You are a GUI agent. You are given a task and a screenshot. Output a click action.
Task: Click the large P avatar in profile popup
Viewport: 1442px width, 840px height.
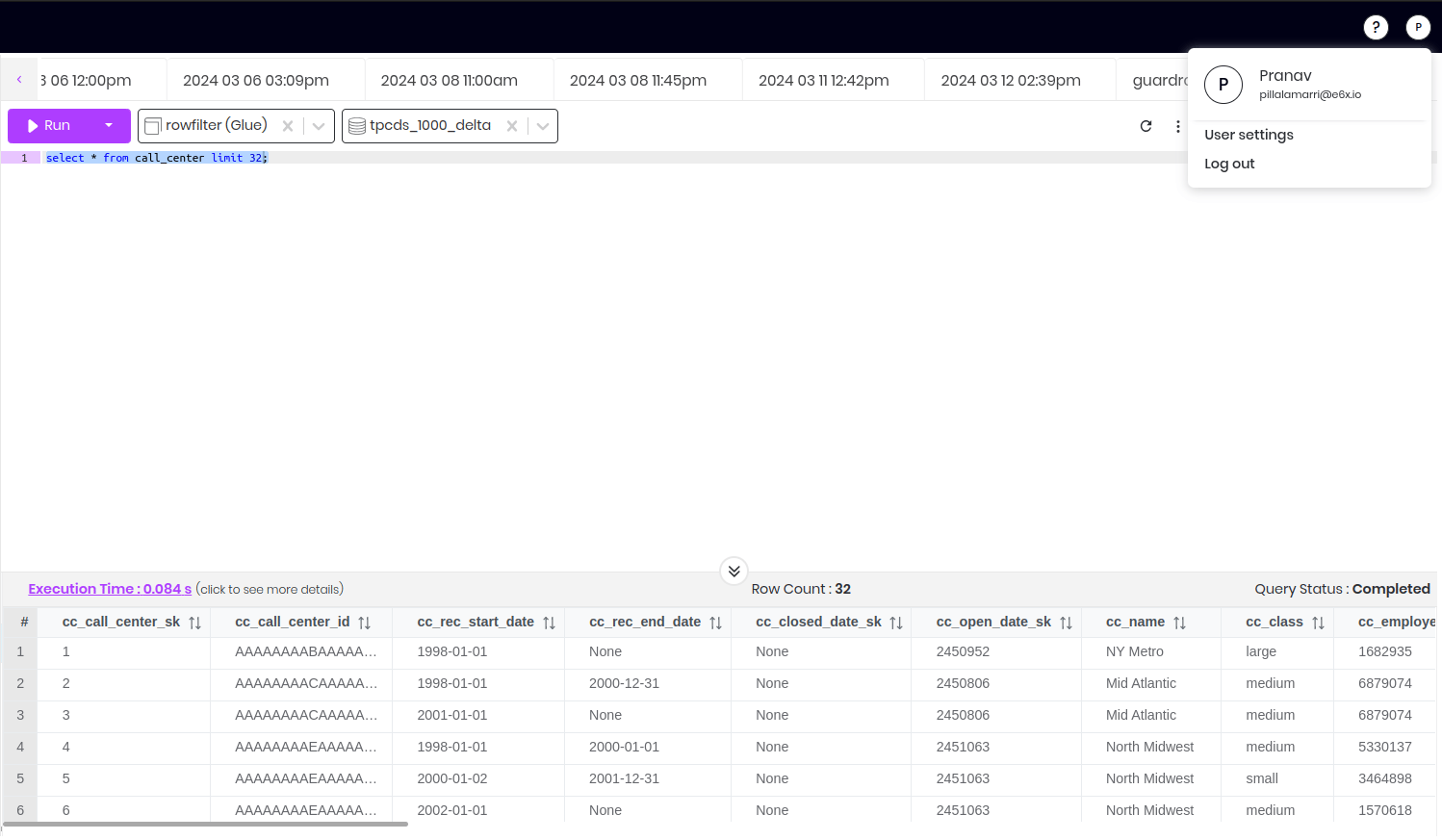[1223, 85]
